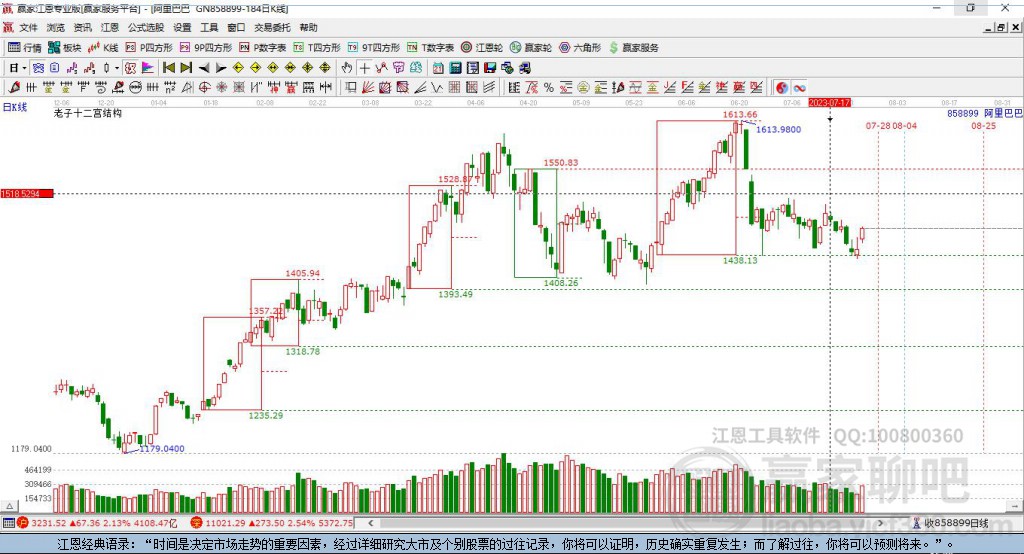Jump to the first bar with the green skip-back icon
The height and width of the screenshot is (554, 1024).
pos(168,68)
